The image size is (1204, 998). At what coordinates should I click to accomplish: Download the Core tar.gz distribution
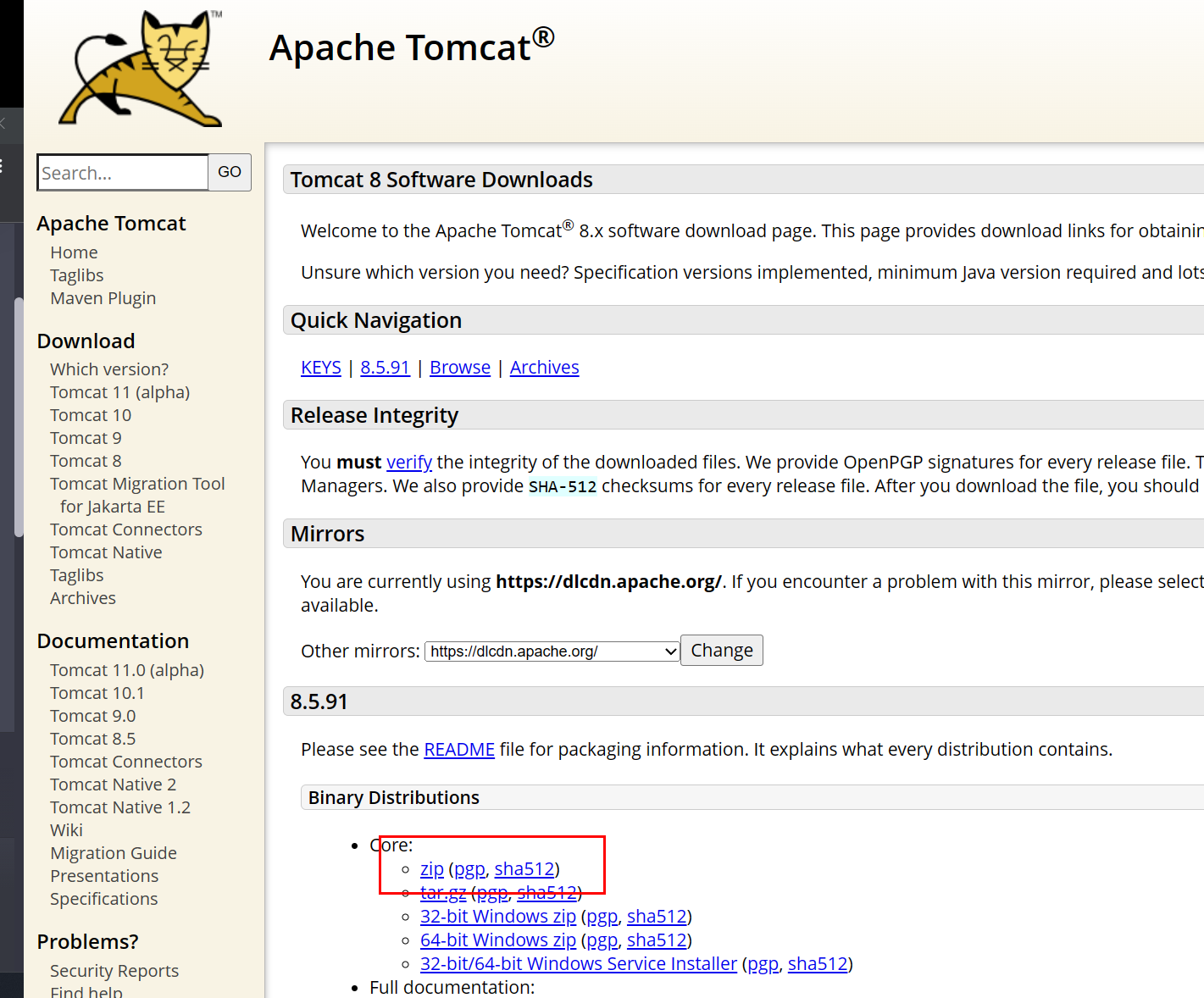[443, 893]
